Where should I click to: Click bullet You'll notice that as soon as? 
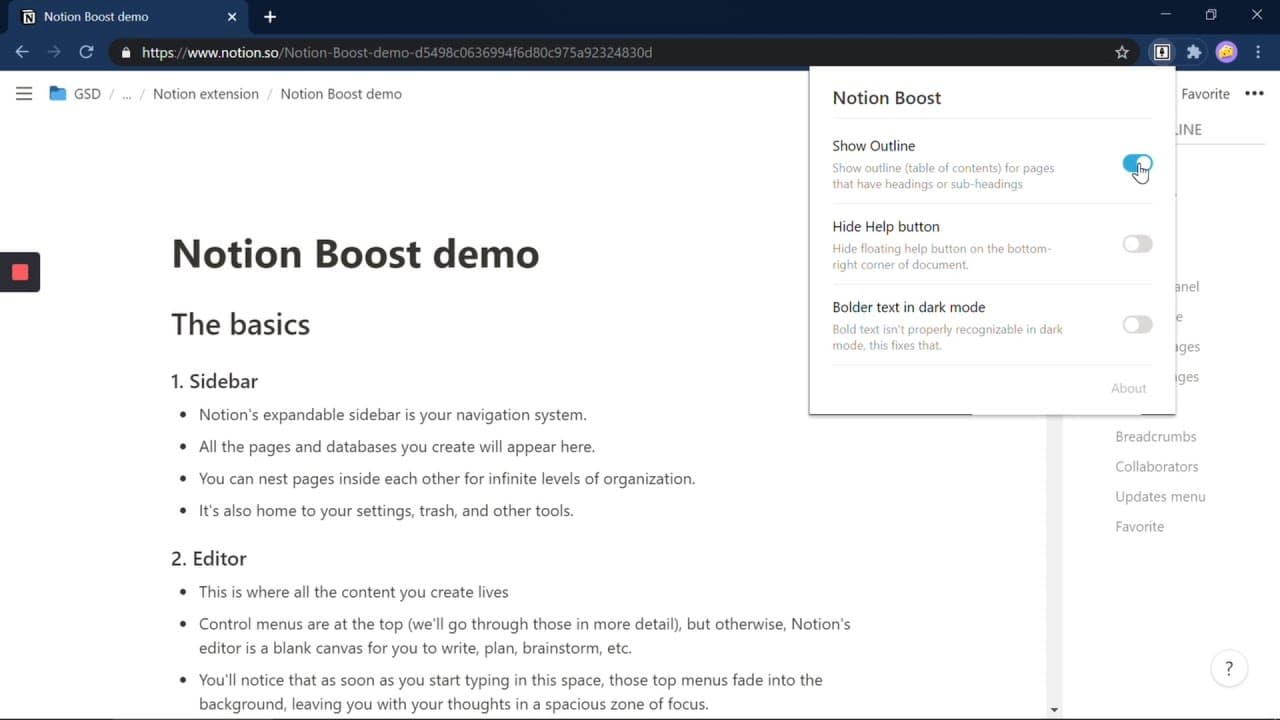[x=511, y=692]
